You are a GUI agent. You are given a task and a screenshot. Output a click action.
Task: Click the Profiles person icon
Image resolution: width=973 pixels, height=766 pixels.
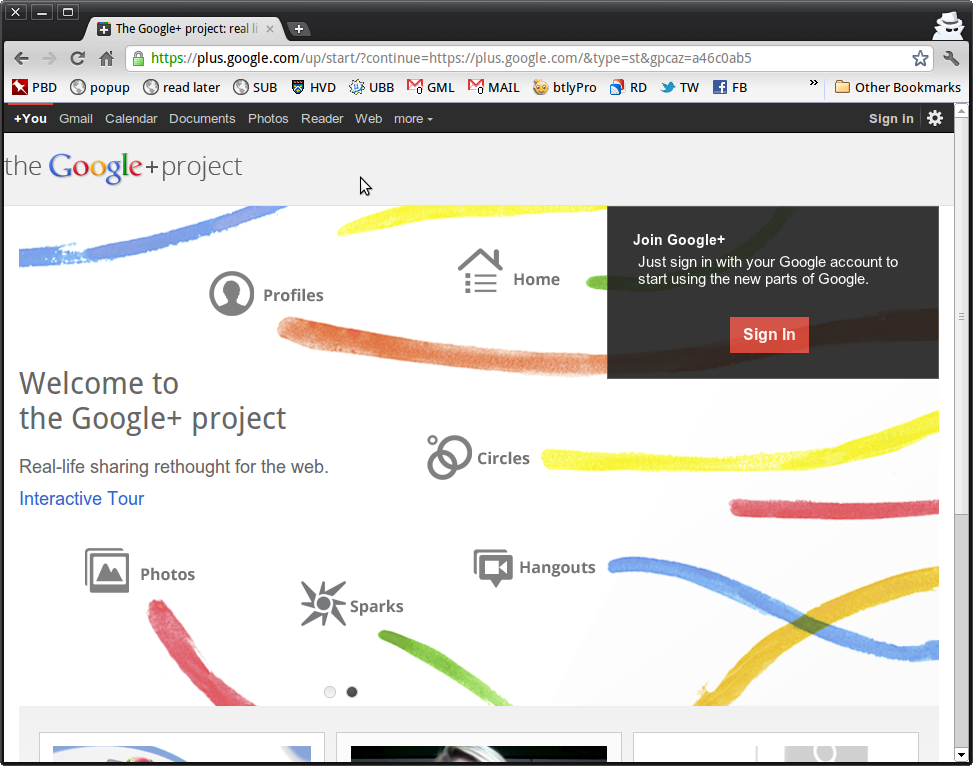[x=231, y=294]
